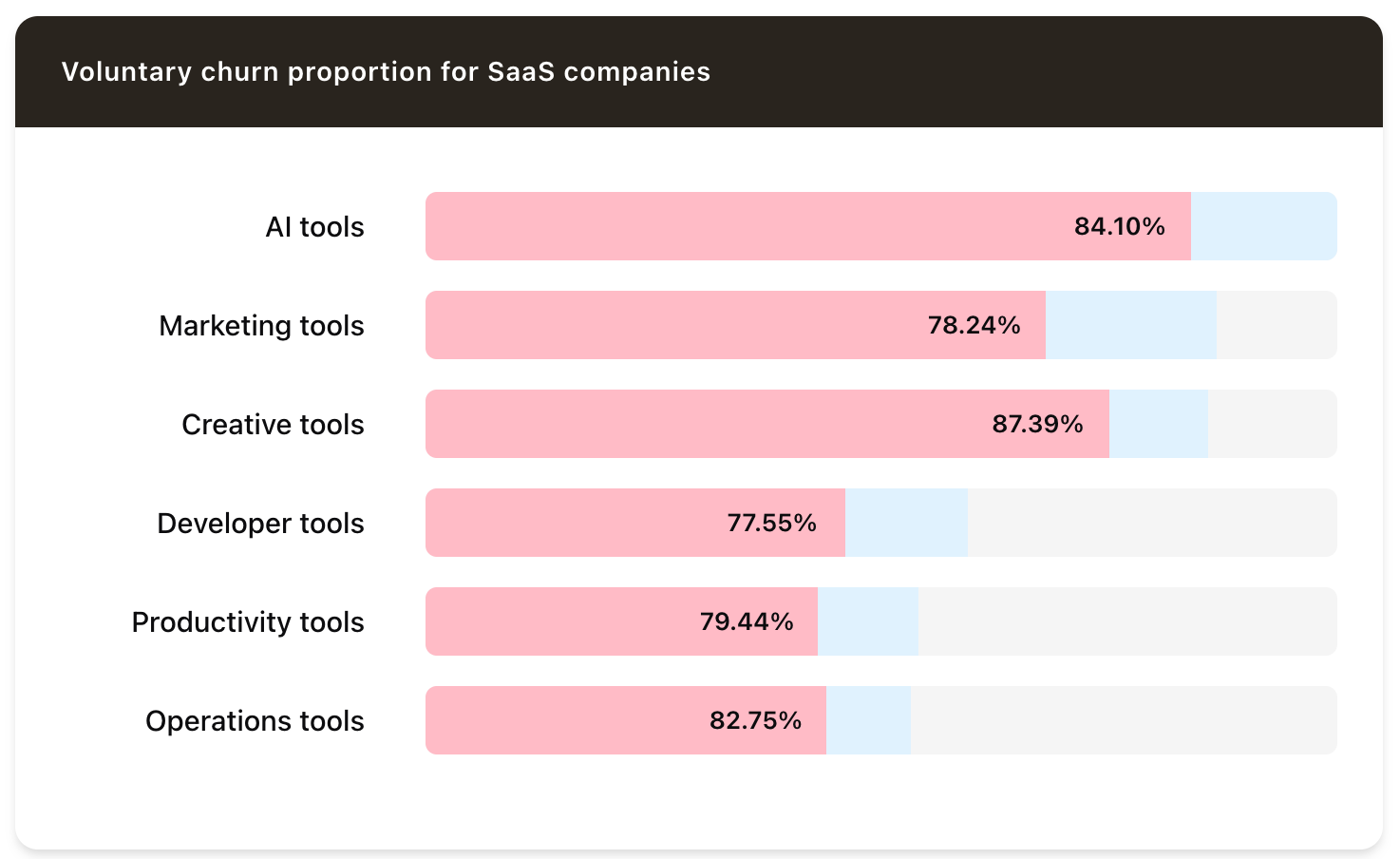The height and width of the screenshot is (859, 1400).
Task: Click the 84.10% value in AI tools bar
Action: 1119,227
